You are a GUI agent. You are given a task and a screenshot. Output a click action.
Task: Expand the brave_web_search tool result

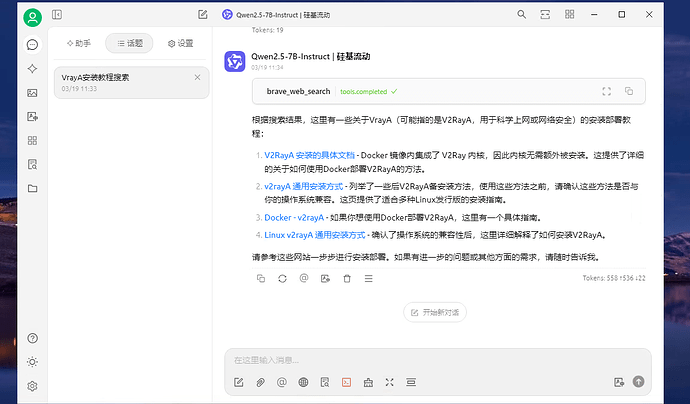pyautogui.click(x=448, y=92)
